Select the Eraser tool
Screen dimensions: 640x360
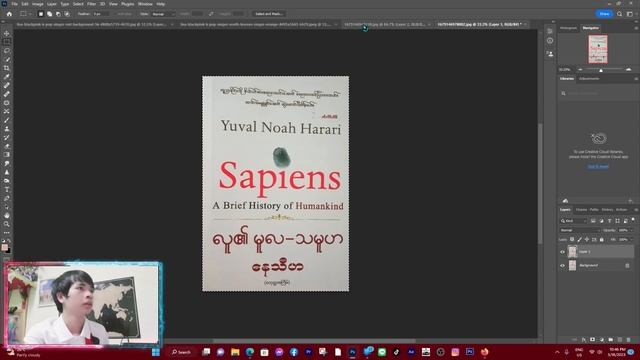click(7, 146)
